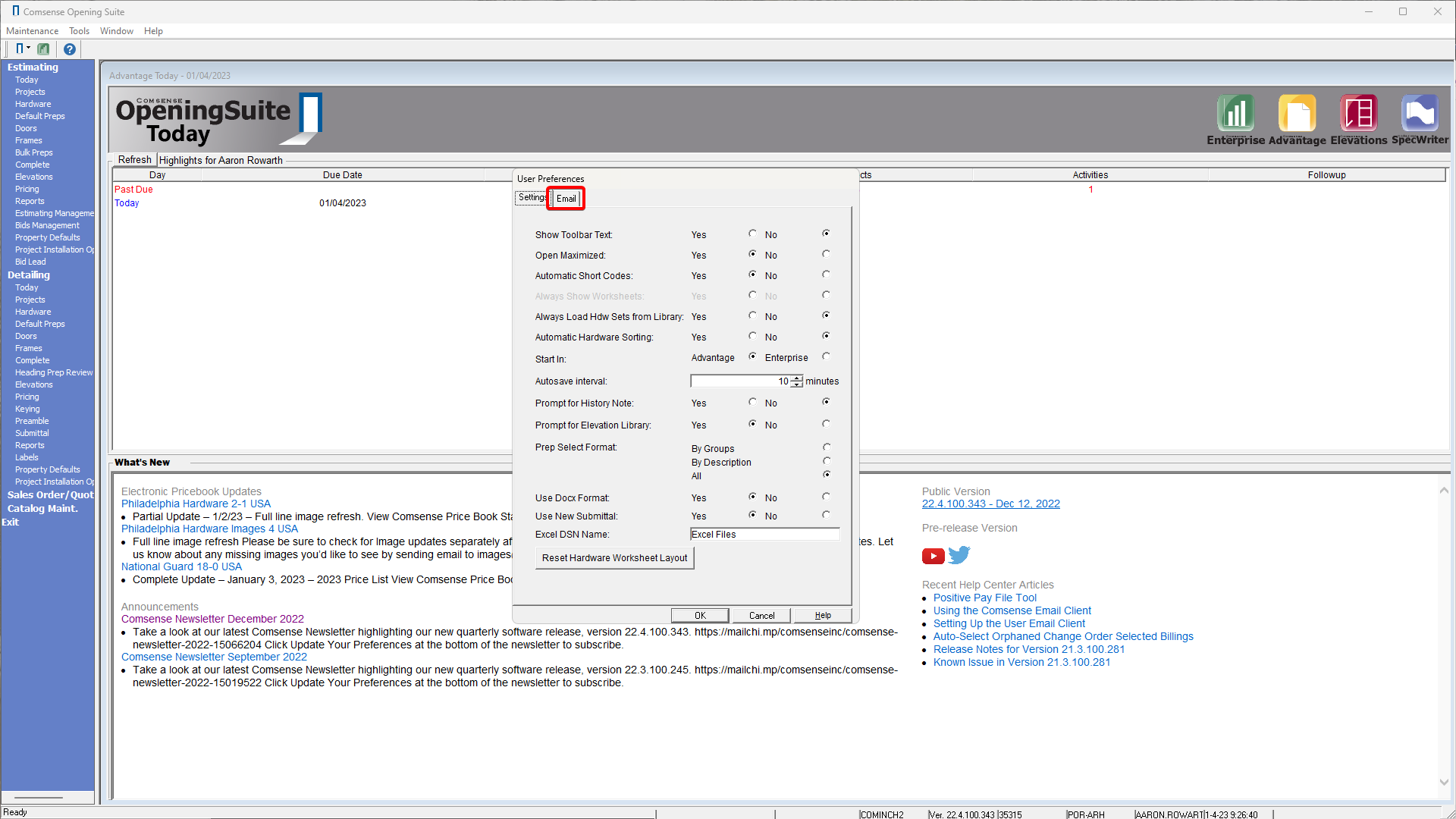Open the Window menu
1456x819 pixels.
pyautogui.click(x=116, y=31)
